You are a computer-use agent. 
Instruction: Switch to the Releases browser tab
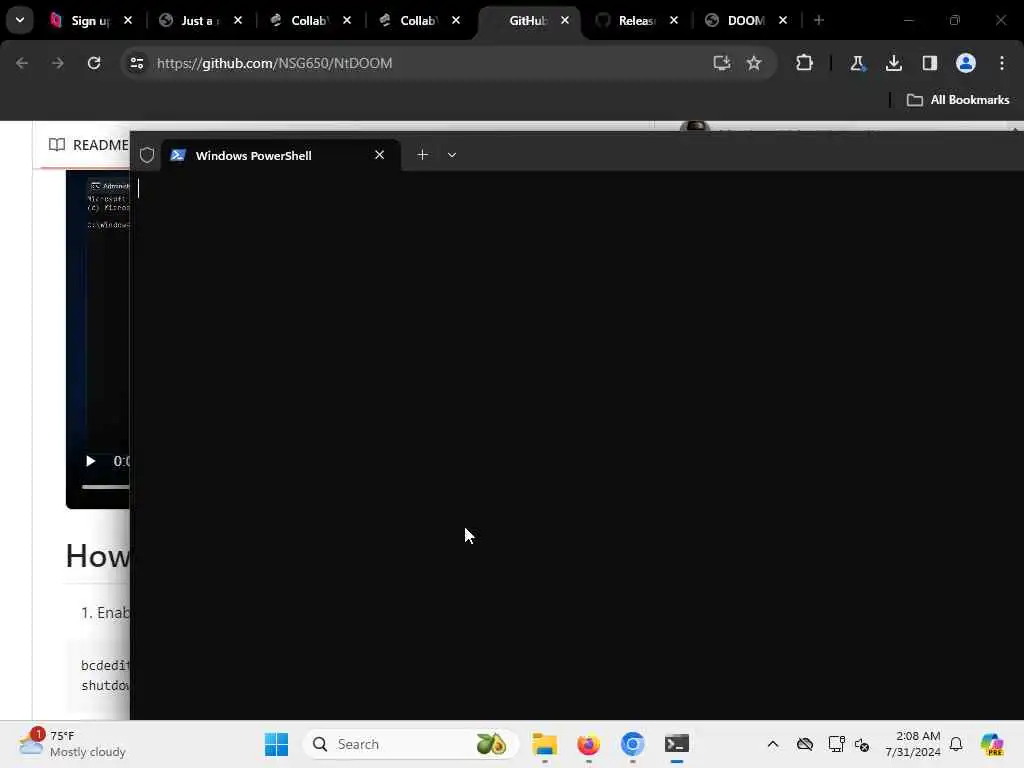click(636, 21)
